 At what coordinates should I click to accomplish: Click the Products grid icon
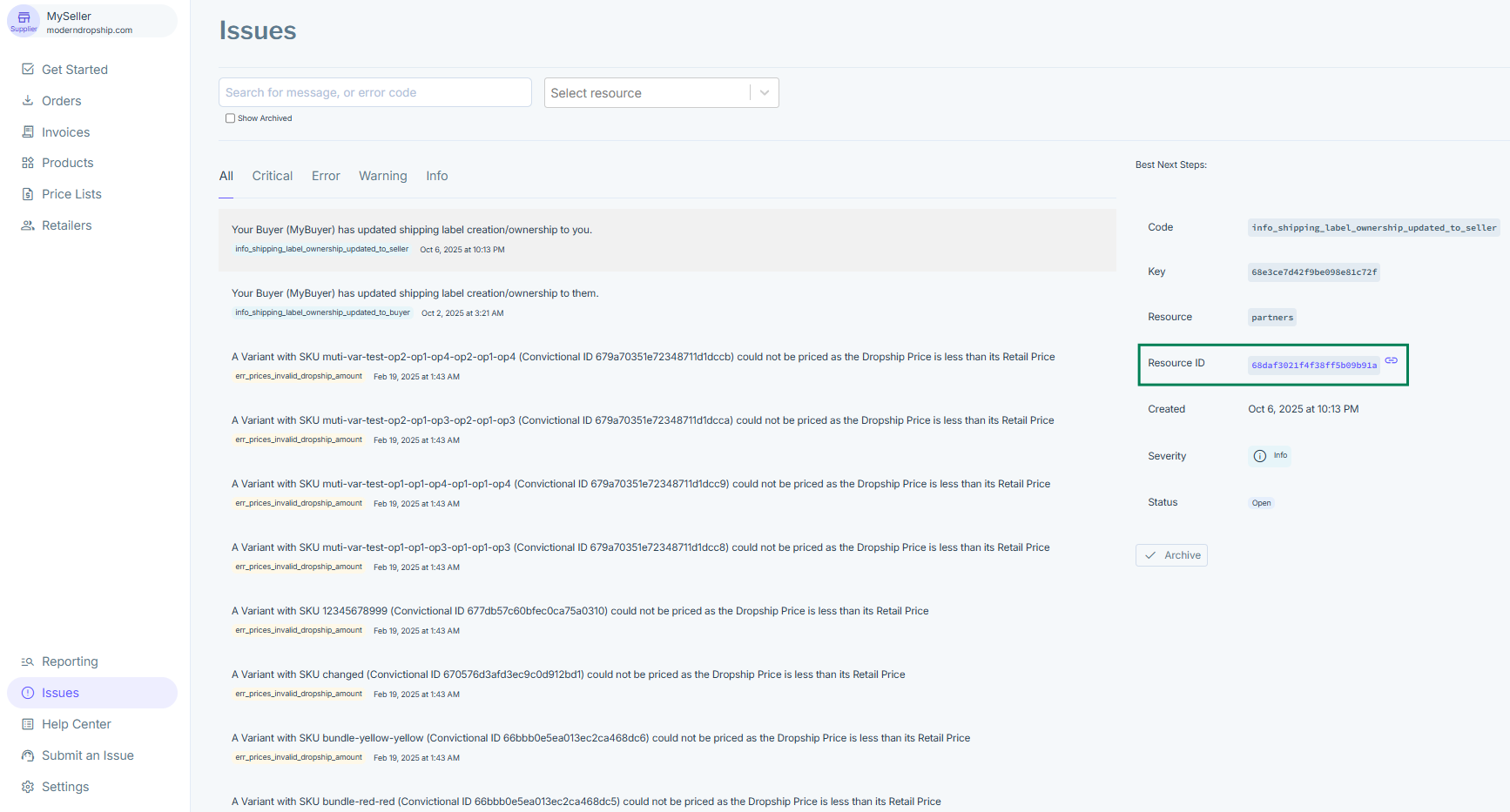[28, 163]
